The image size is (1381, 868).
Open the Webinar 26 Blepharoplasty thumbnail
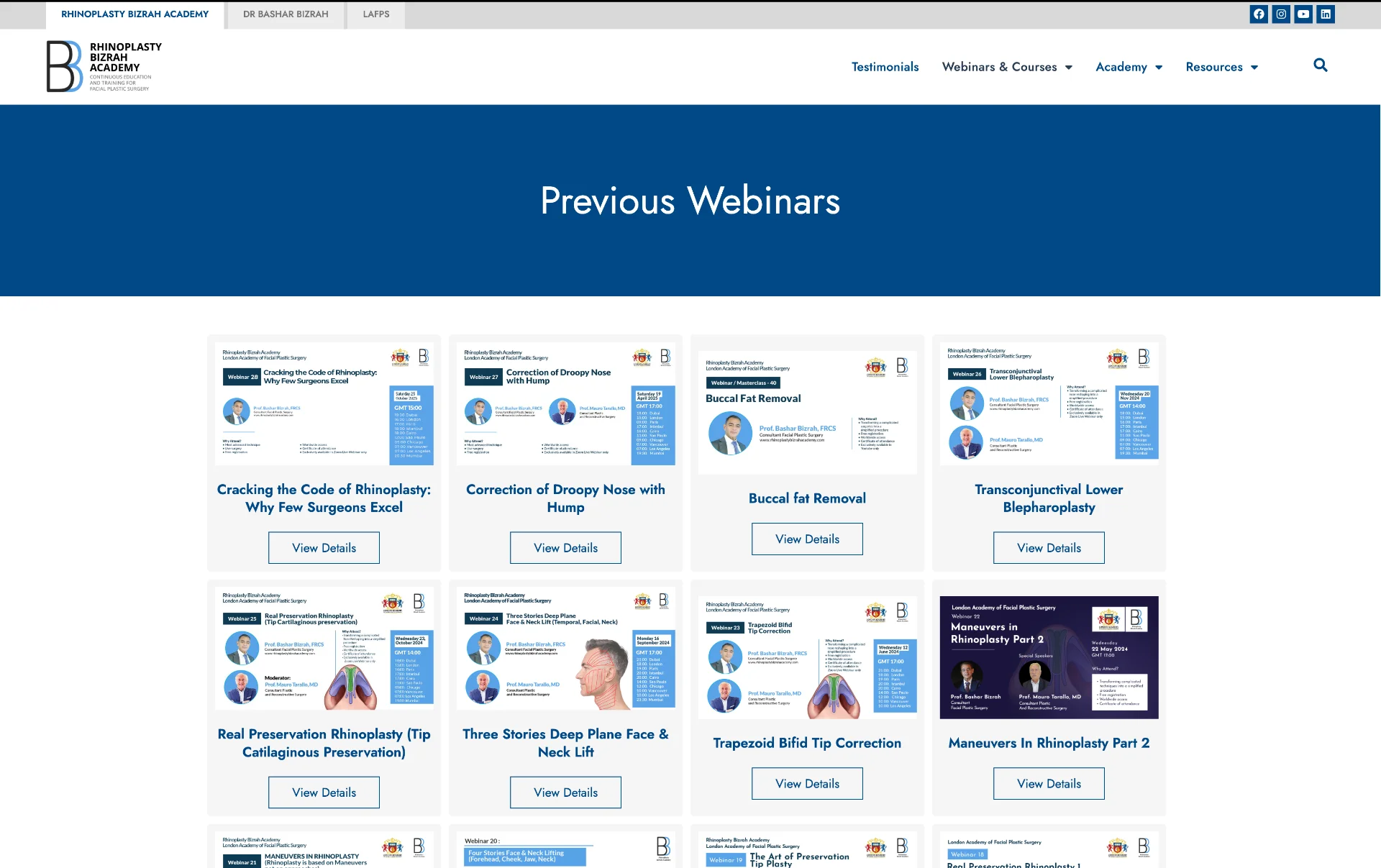click(x=1049, y=404)
